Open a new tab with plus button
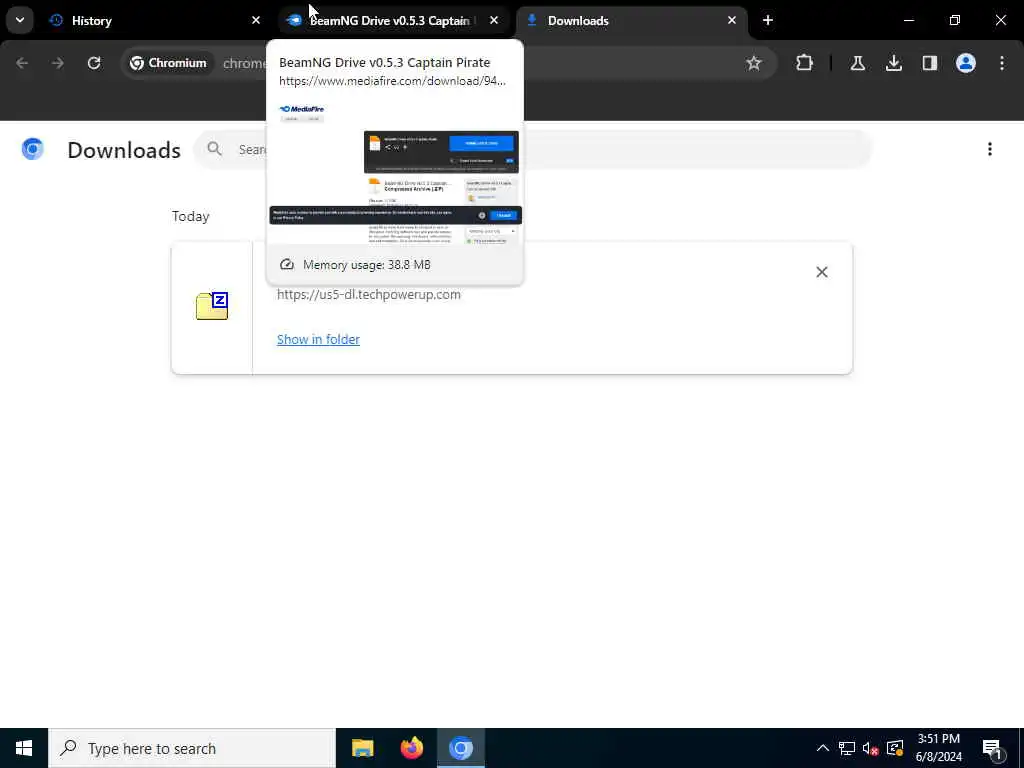 tap(768, 20)
